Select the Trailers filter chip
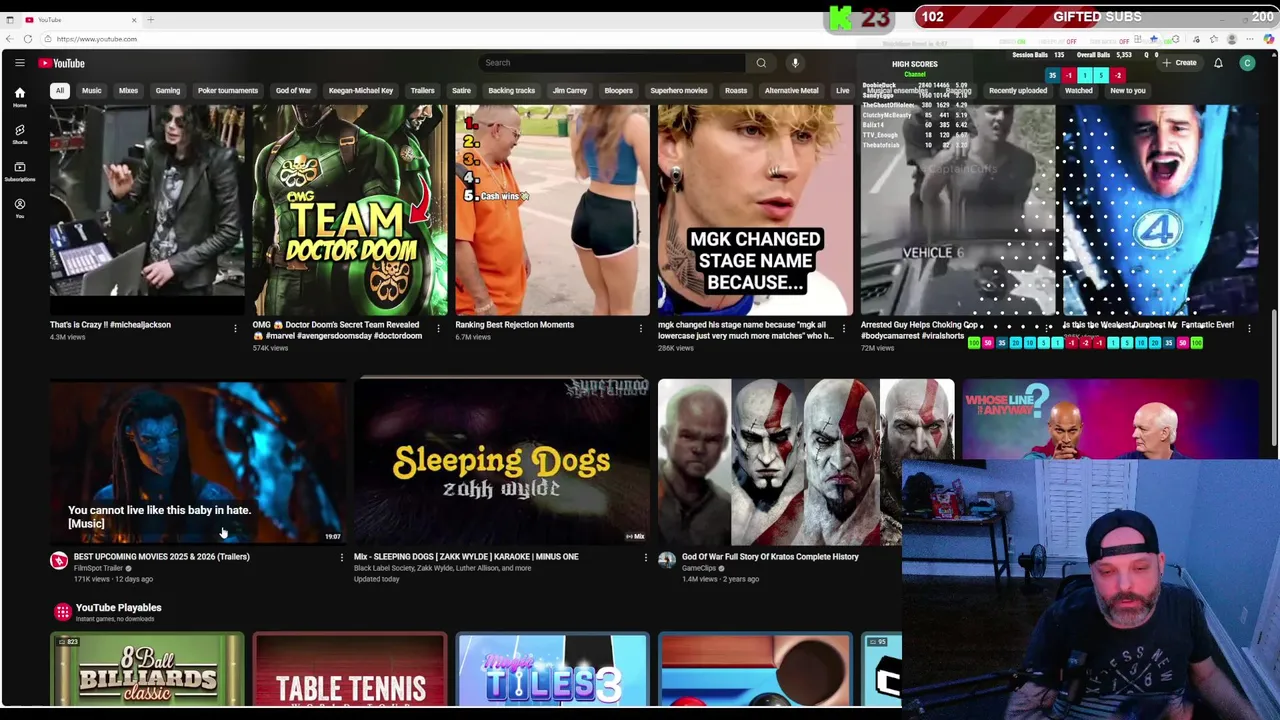Image resolution: width=1280 pixels, height=720 pixels. [x=422, y=90]
